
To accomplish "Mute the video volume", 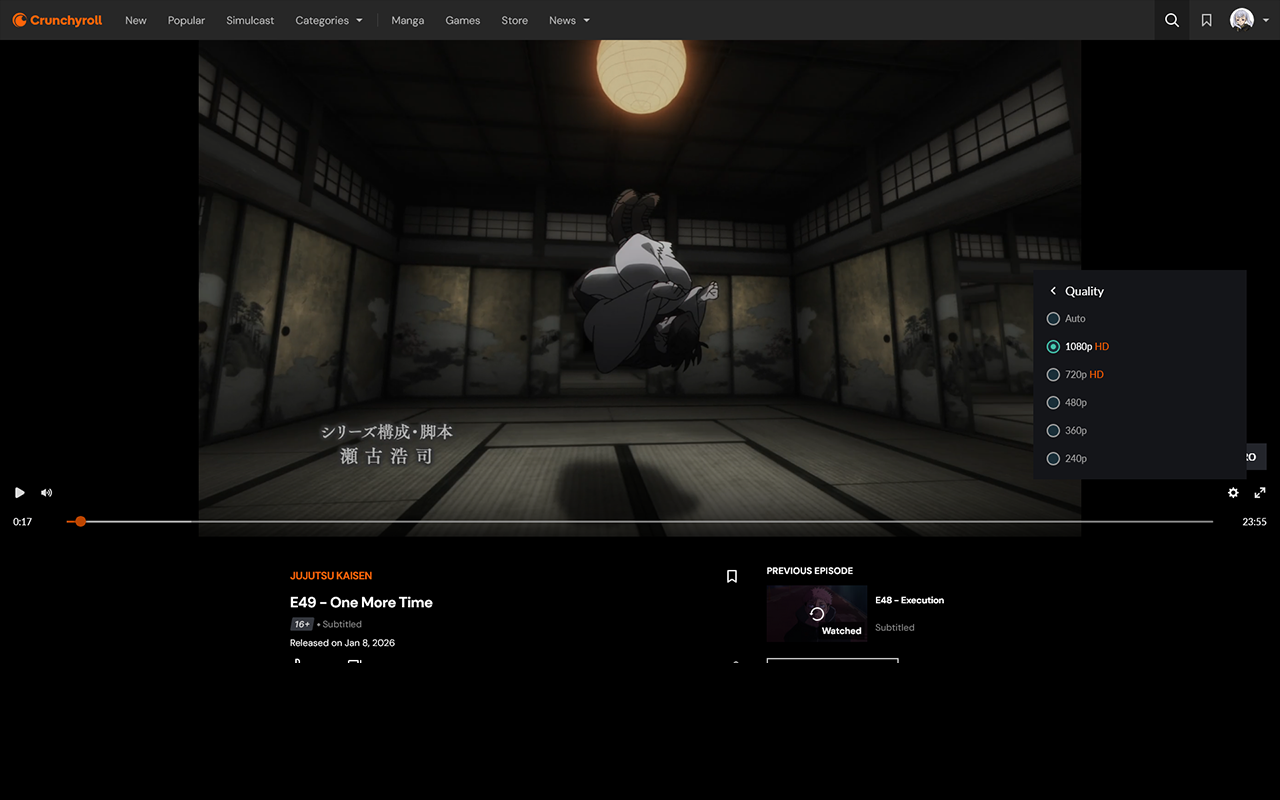I will click(46, 492).
